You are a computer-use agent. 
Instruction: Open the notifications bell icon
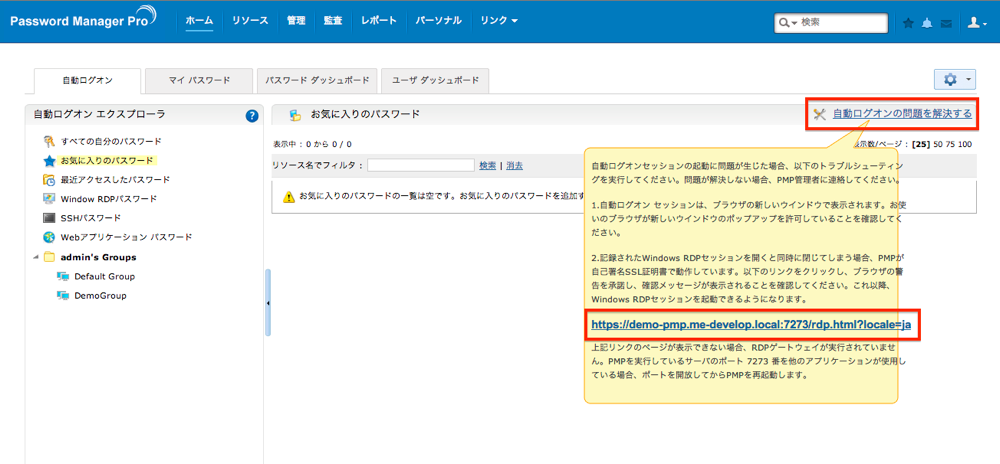[927, 23]
